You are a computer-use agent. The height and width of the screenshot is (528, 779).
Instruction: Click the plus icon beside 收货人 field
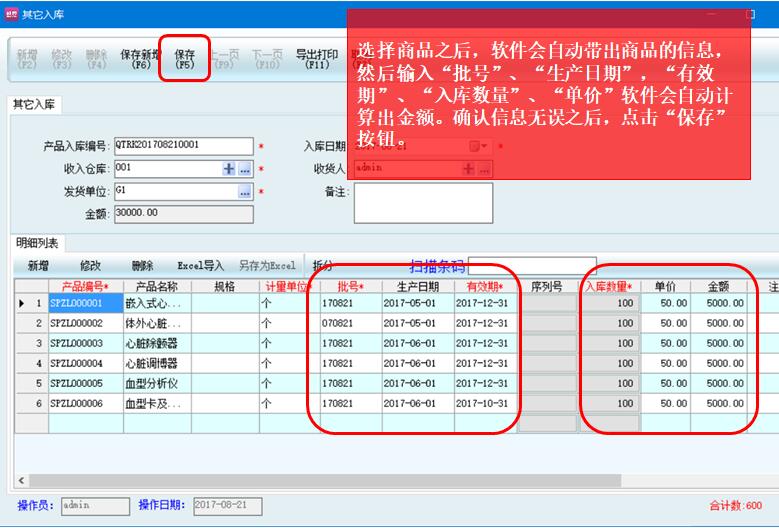tap(468, 168)
